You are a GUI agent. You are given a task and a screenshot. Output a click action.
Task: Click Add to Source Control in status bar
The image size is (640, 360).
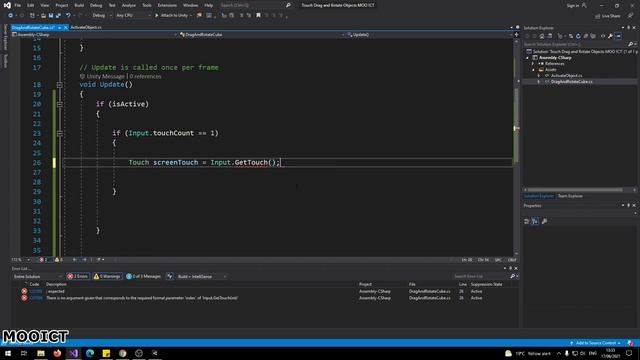pyautogui.click(x=595, y=343)
